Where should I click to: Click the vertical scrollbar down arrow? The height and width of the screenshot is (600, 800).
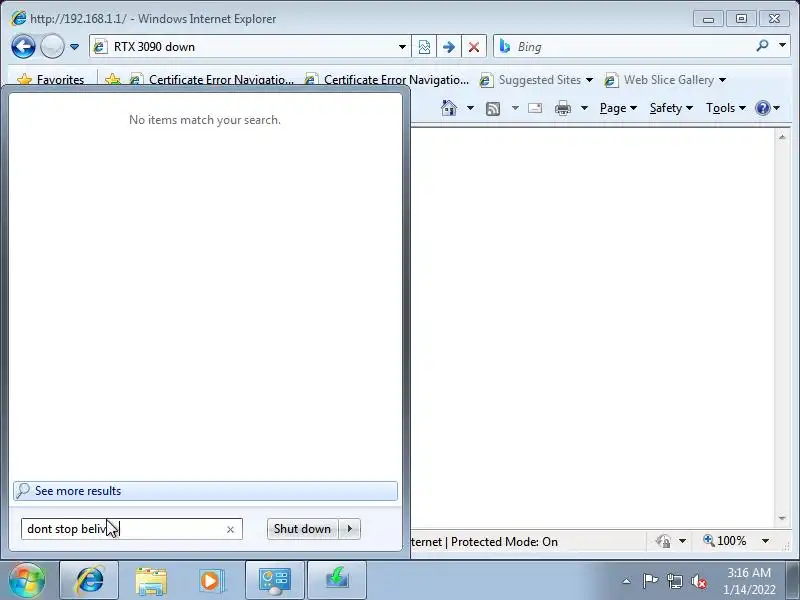[x=782, y=518]
